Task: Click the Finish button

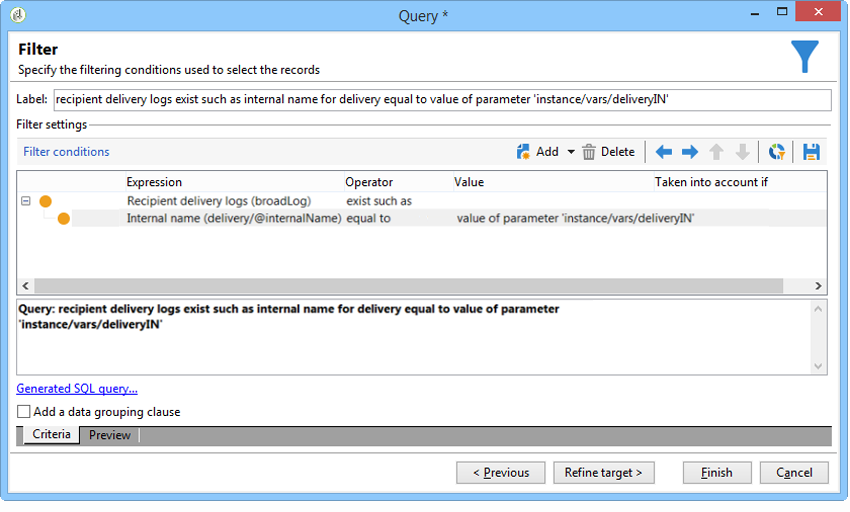Action: pyautogui.click(x=717, y=473)
